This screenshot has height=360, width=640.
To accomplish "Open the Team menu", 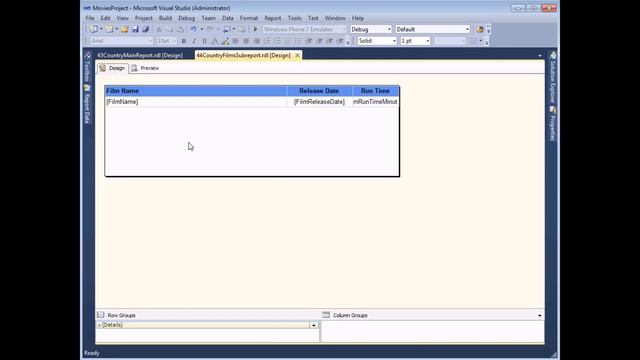I will (x=208, y=18).
